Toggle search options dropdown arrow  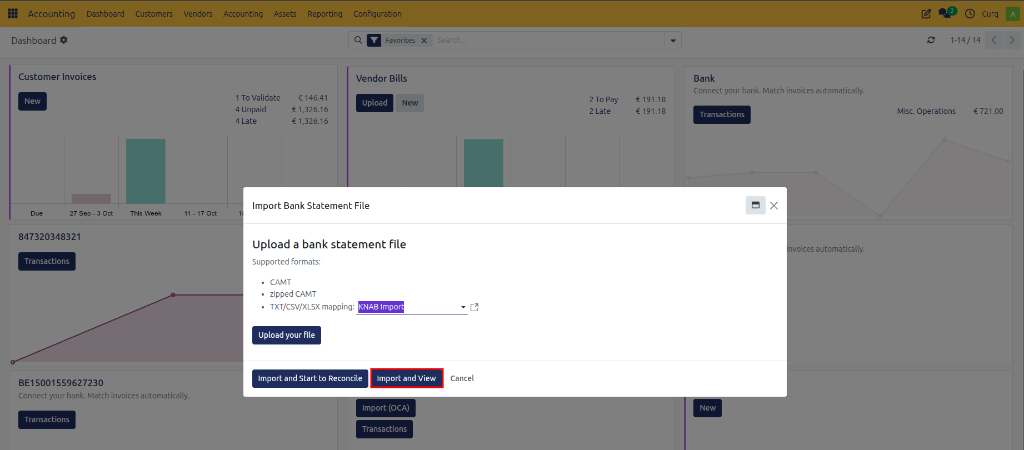tap(673, 40)
